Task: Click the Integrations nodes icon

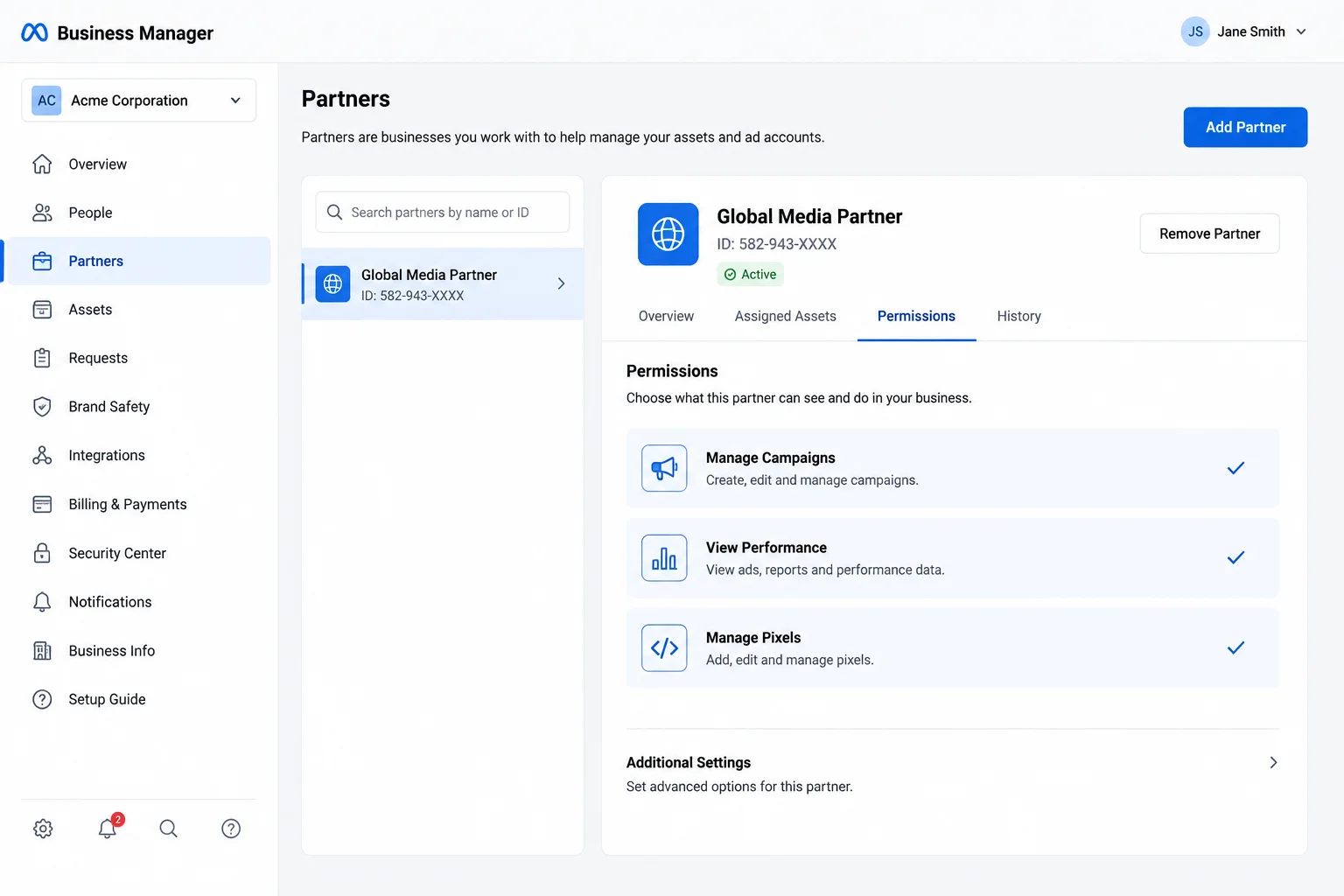Action: [42, 455]
